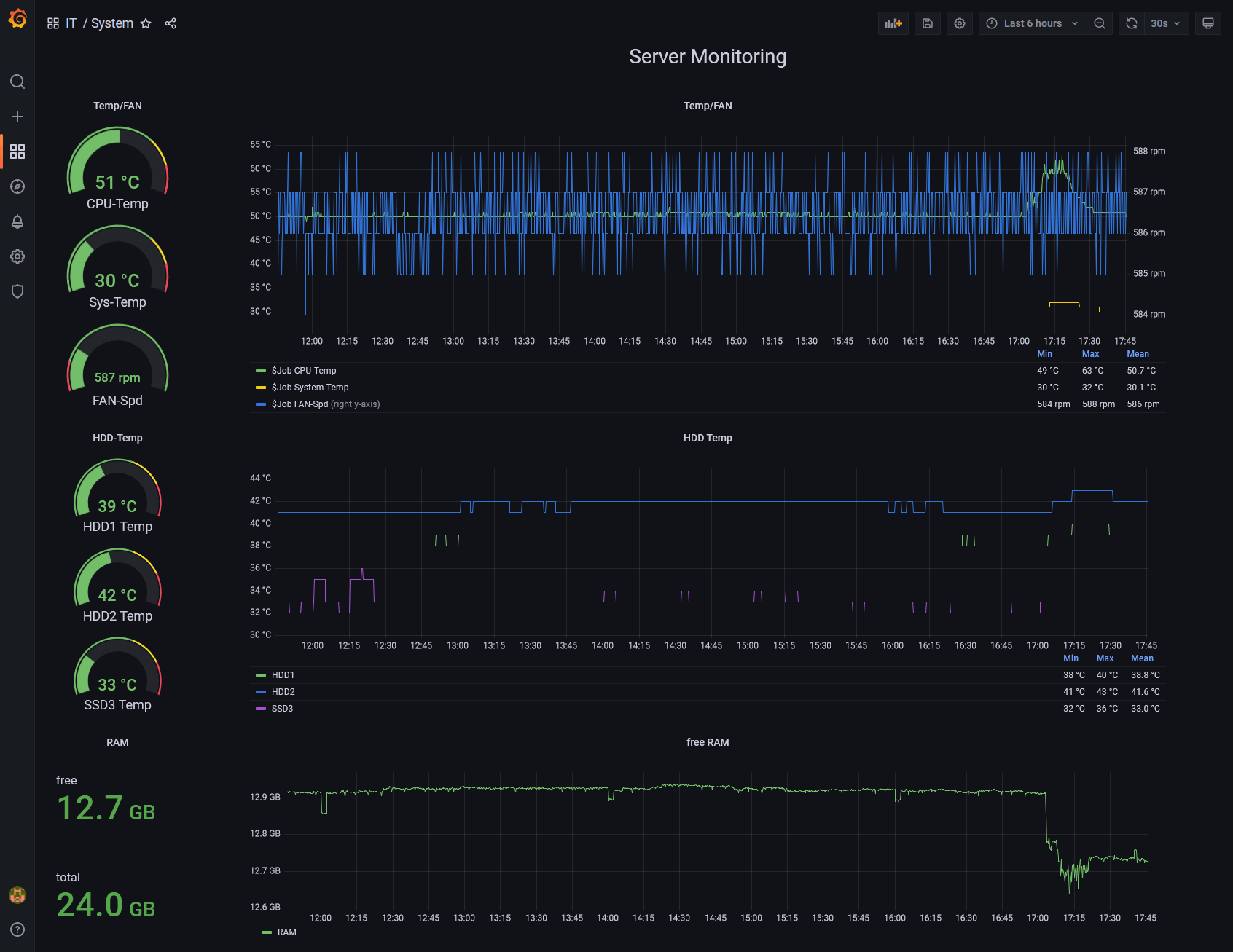Toggle the HDD1 legend series
This screenshot has height=952, width=1233.
[x=283, y=675]
